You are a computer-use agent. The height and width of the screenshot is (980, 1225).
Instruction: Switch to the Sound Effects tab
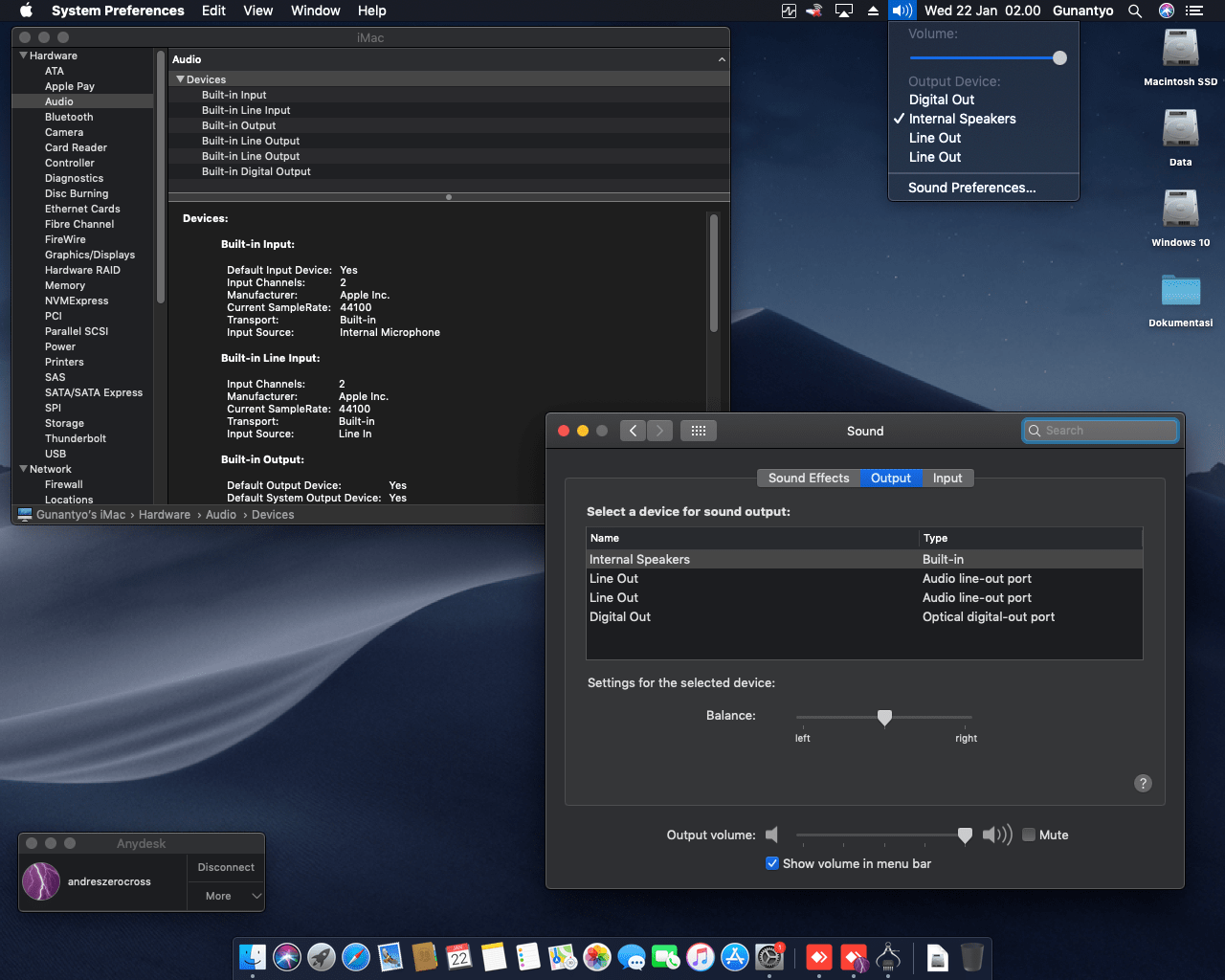(x=808, y=479)
